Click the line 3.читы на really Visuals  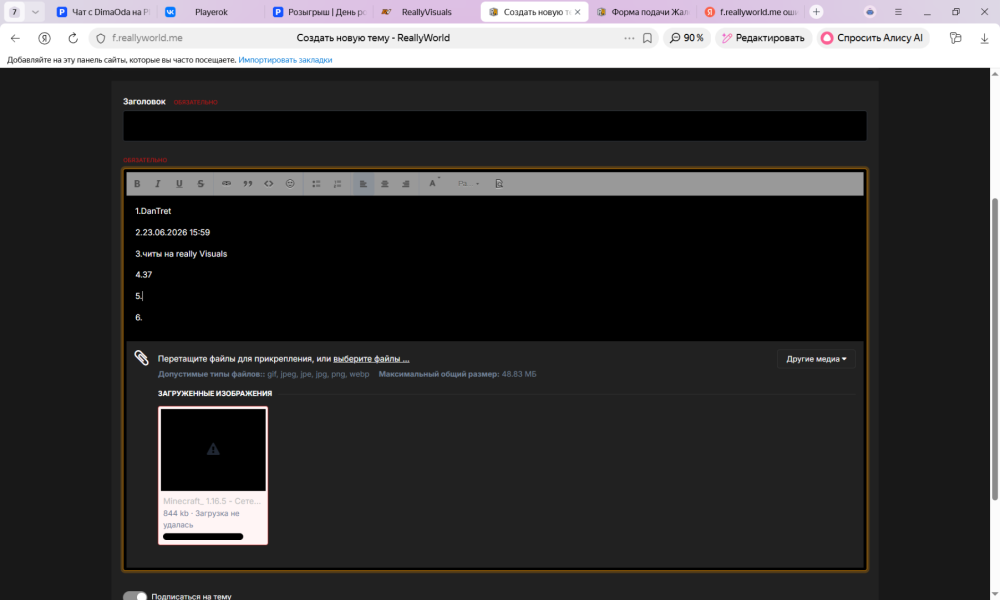pyautogui.click(x=181, y=254)
